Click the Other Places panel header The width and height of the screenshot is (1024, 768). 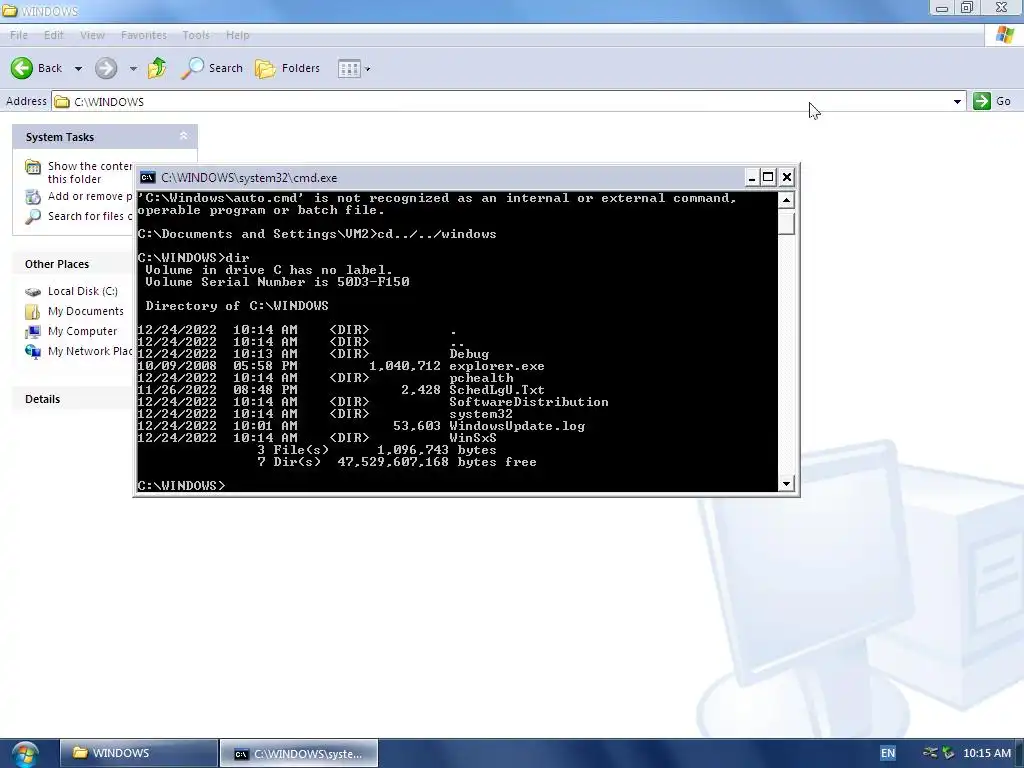point(73,264)
